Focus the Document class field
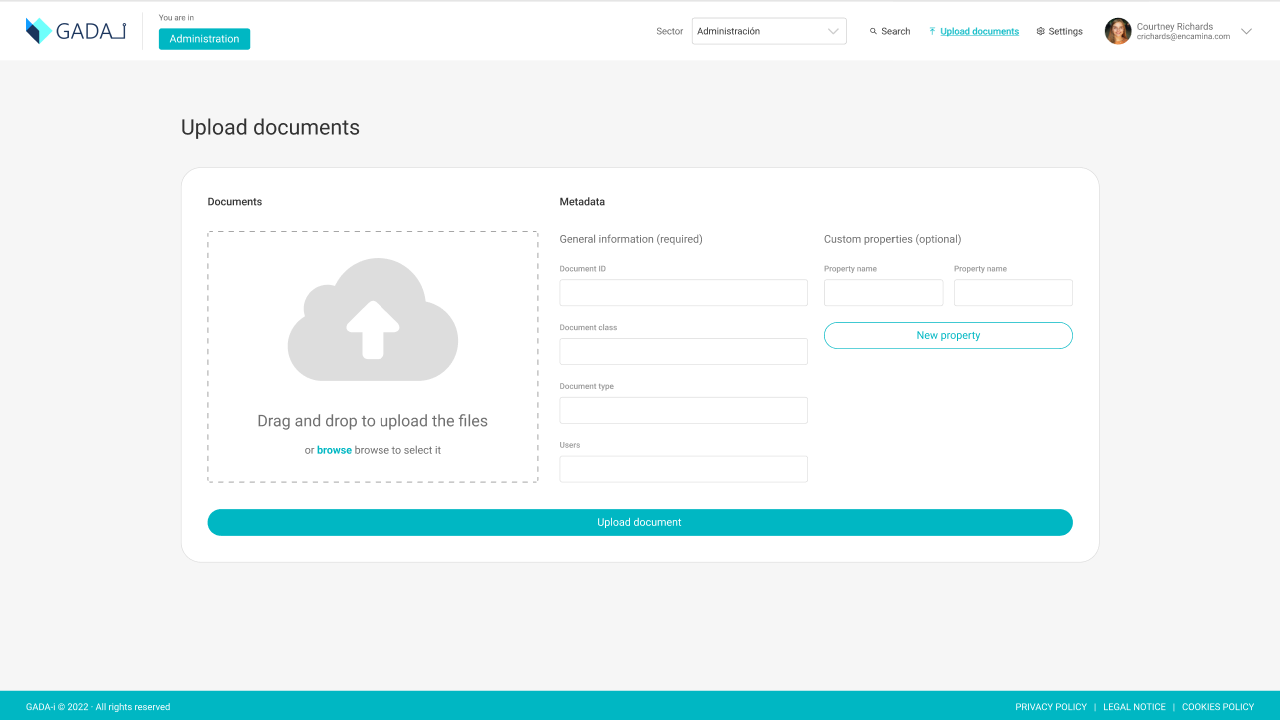 coord(683,352)
